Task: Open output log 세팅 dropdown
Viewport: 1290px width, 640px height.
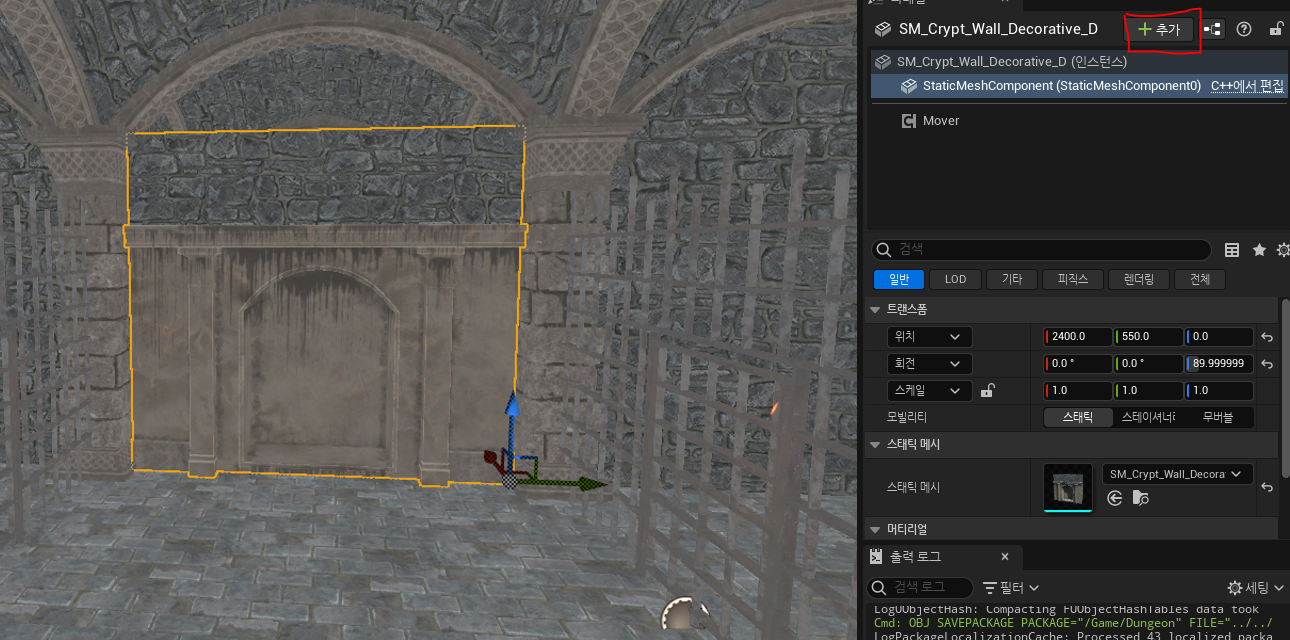Action: coord(1257,587)
